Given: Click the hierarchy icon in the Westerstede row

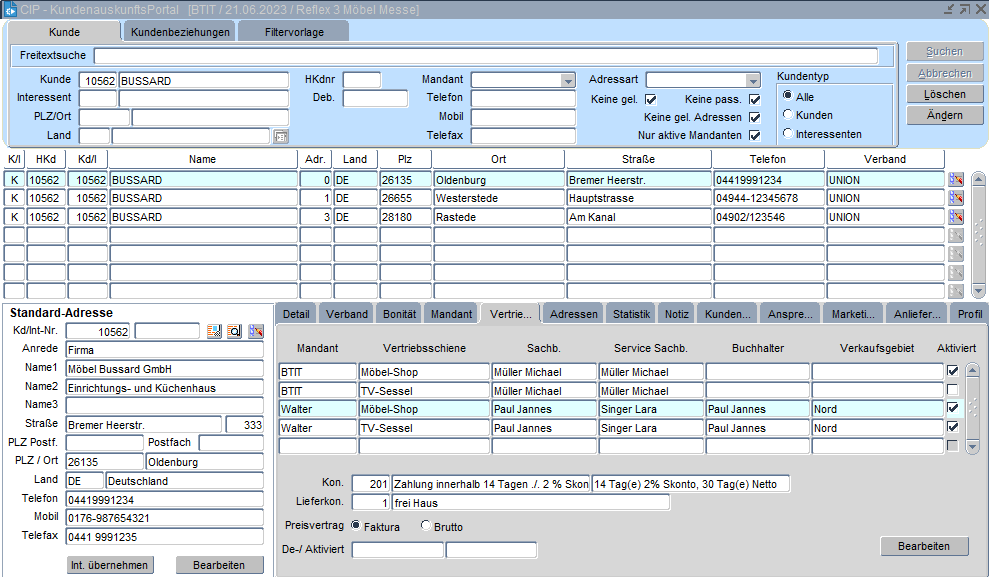Looking at the screenshot, I should coord(955,198).
